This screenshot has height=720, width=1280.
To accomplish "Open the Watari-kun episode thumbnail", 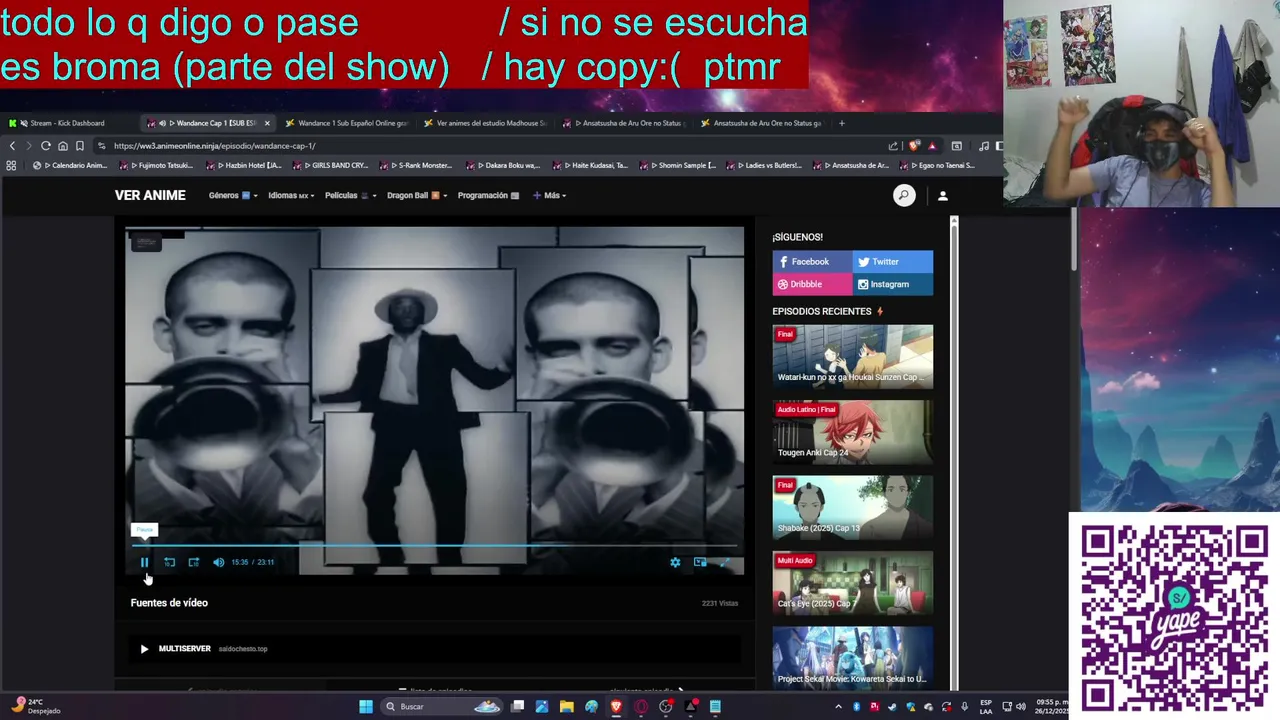I will click(852, 356).
